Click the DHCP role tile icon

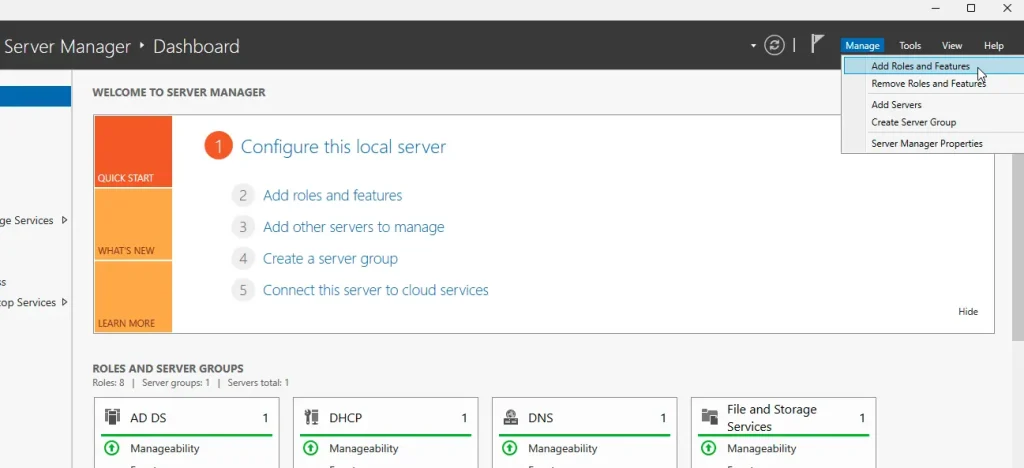[311, 418]
